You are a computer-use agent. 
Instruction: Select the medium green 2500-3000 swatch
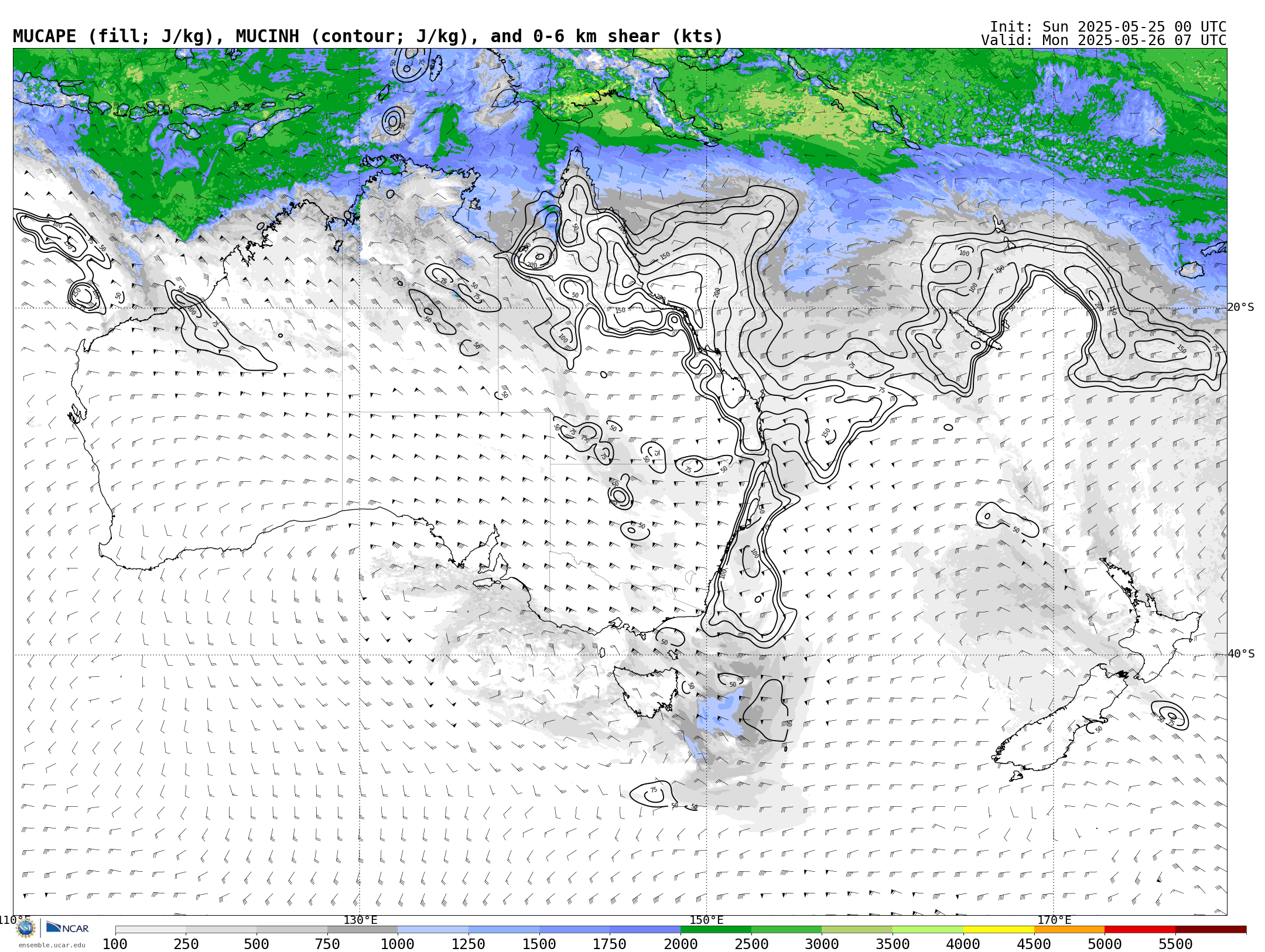[x=787, y=930]
